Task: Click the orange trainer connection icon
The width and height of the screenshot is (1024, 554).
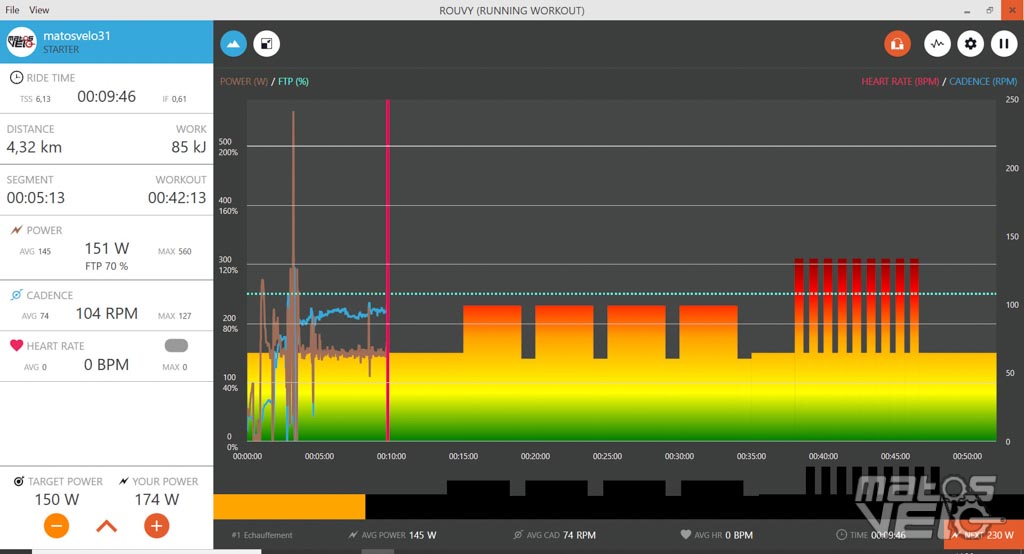Action: coord(897,44)
